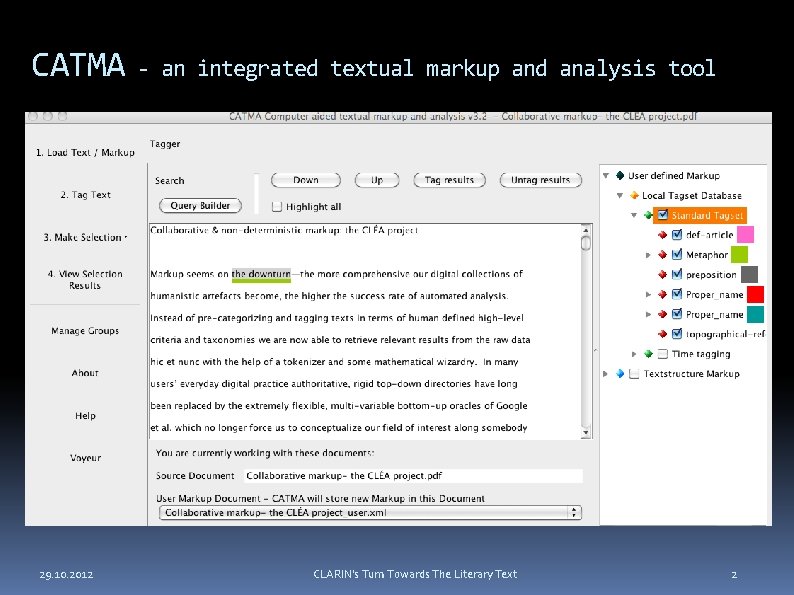This screenshot has height=595, width=794.
Task: Toggle the Highlight all checkbox
Action: coord(277,207)
